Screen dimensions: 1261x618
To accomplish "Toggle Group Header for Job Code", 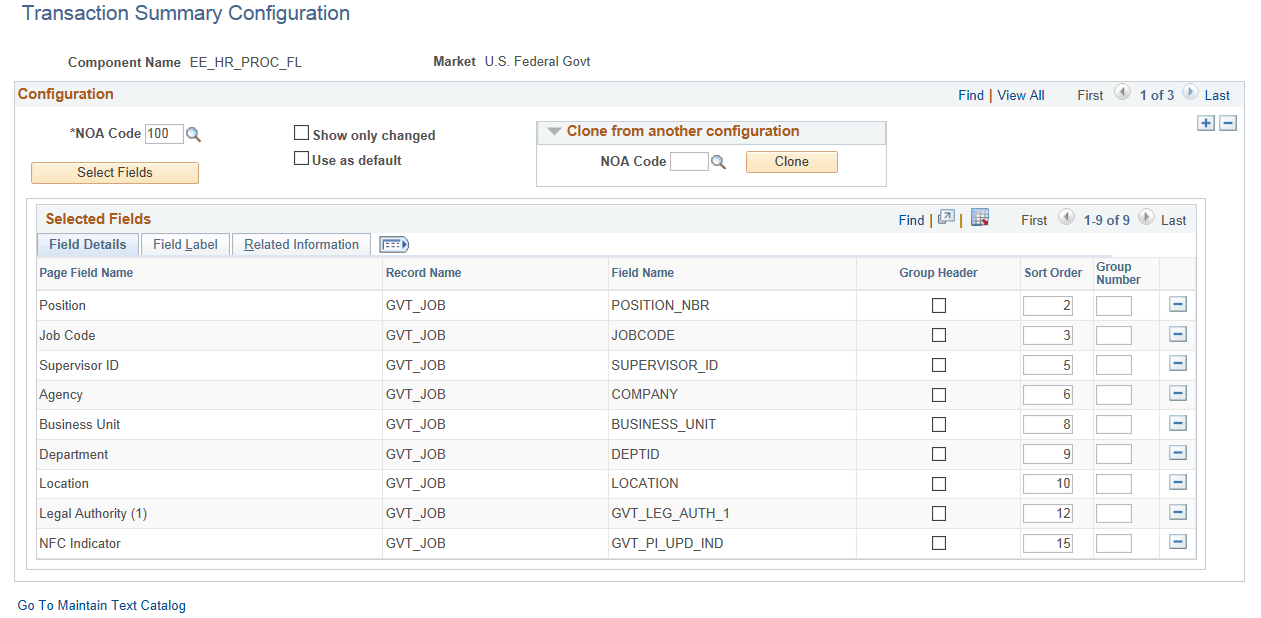I will pyautogui.click(x=938, y=335).
